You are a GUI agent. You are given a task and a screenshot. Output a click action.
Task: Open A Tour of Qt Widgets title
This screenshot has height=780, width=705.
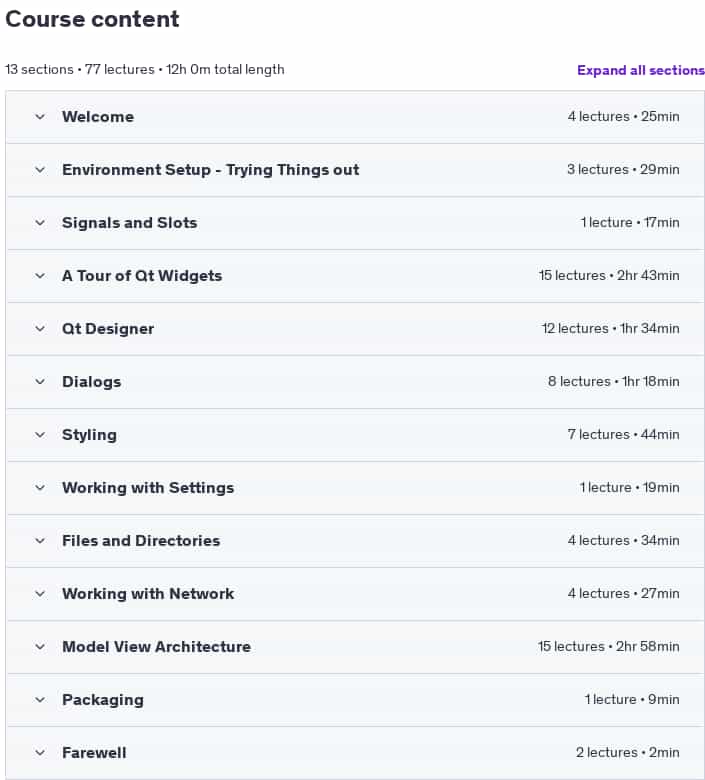tap(142, 276)
